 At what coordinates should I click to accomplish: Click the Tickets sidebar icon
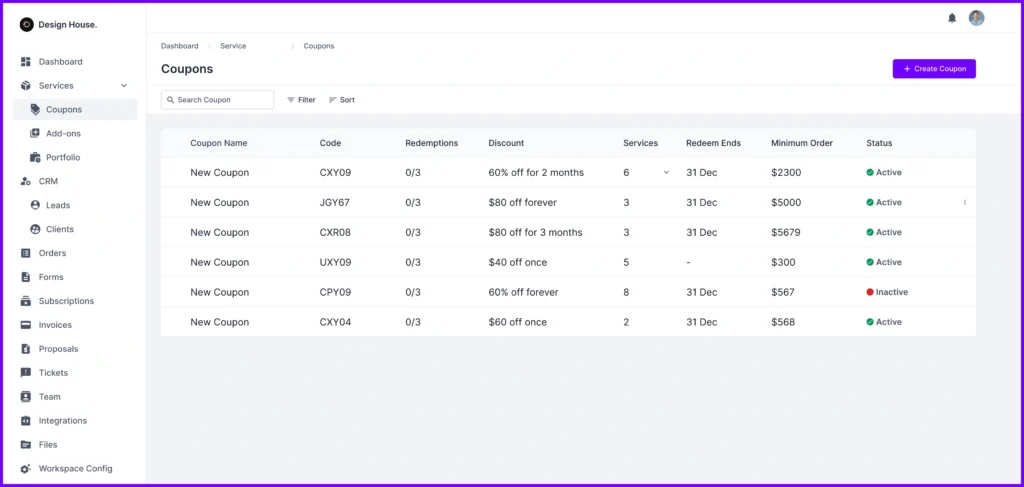point(26,373)
